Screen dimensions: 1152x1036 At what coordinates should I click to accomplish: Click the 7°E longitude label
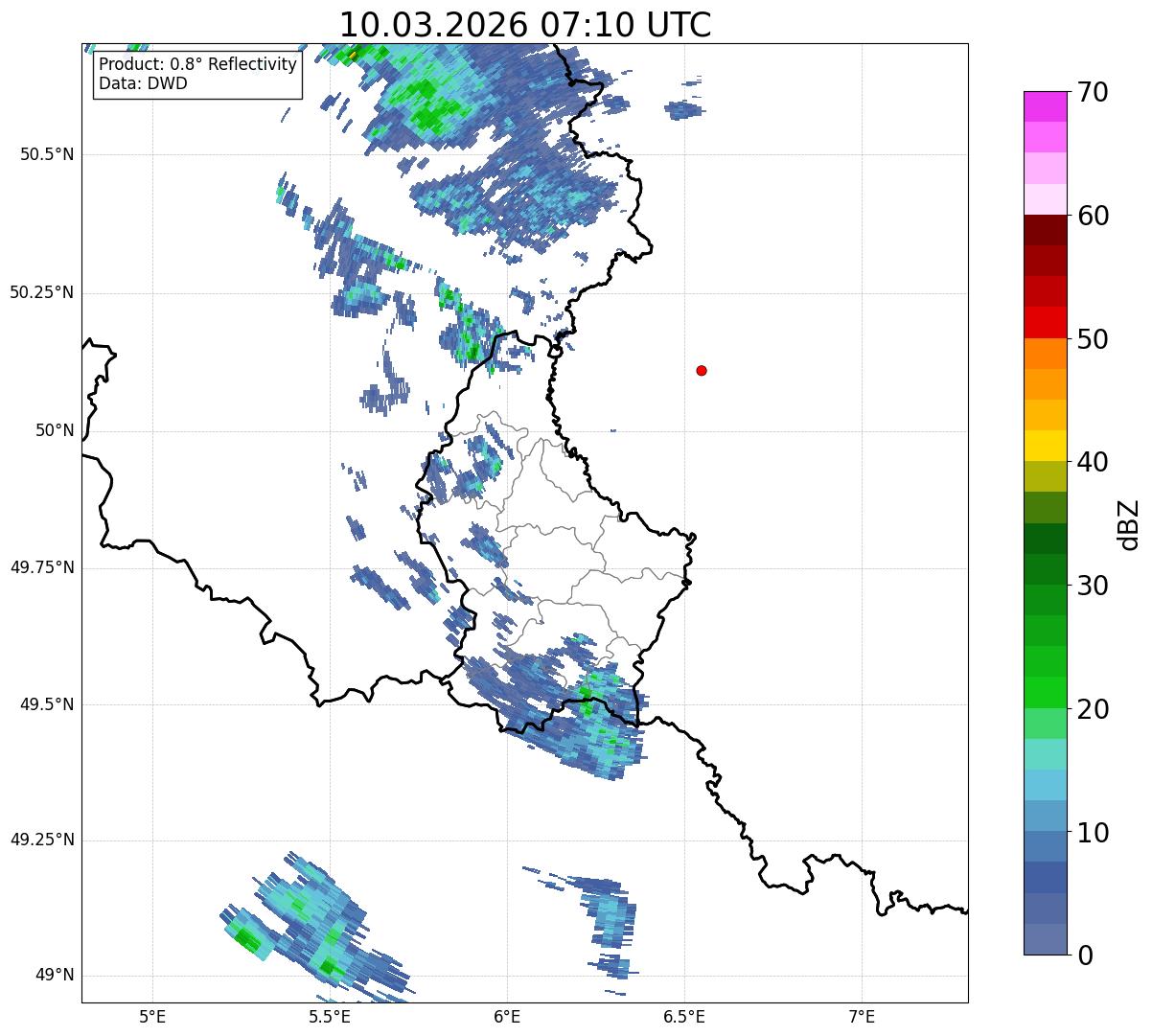click(862, 1016)
